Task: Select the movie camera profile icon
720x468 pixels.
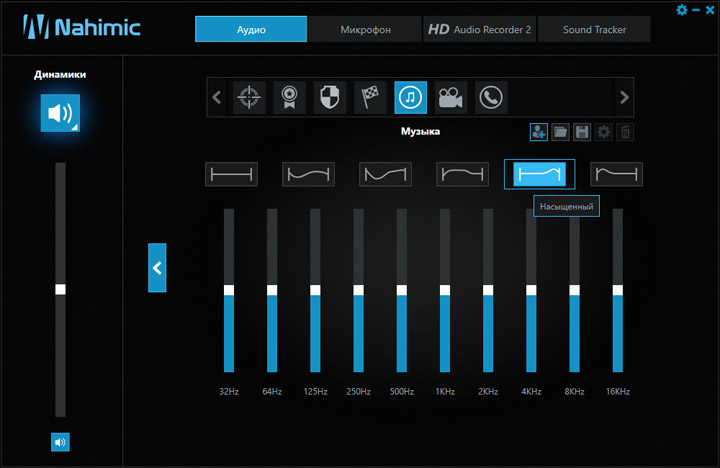Action: 451,97
